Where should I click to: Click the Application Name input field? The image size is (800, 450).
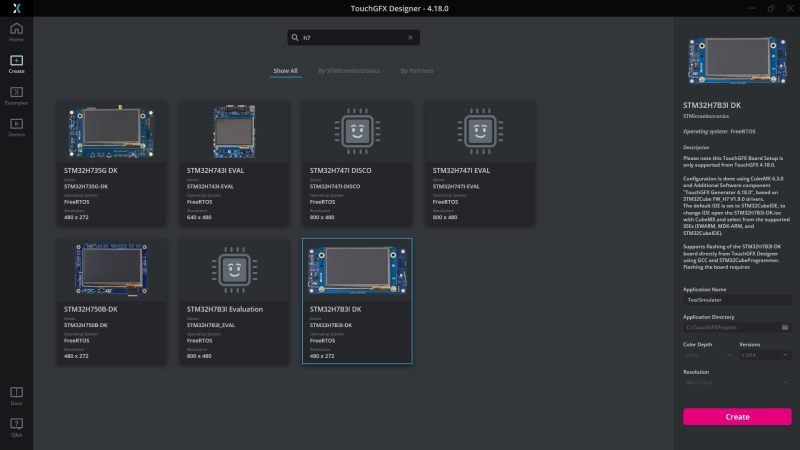tap(737, 299)
